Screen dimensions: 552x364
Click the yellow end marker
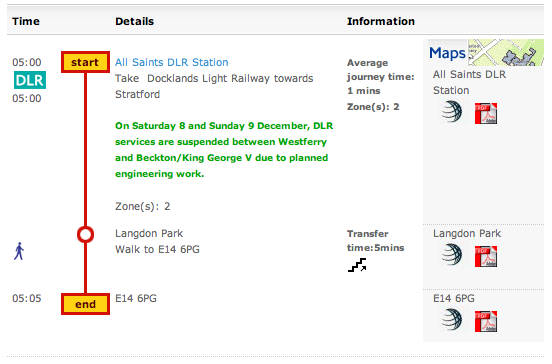coord(85,304)
